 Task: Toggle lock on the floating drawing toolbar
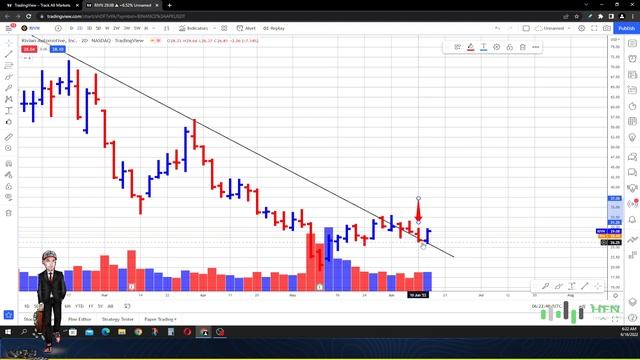tap(510, 47)
